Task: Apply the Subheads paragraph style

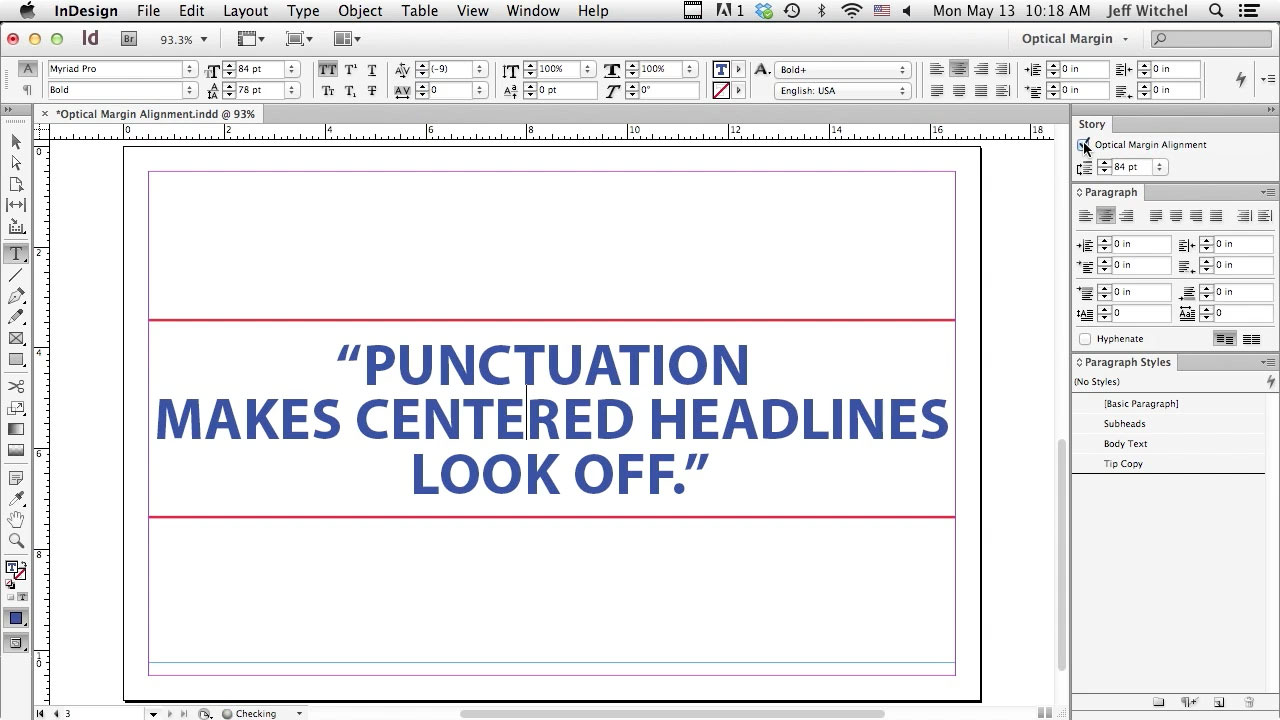Action: pos(1124,423)
